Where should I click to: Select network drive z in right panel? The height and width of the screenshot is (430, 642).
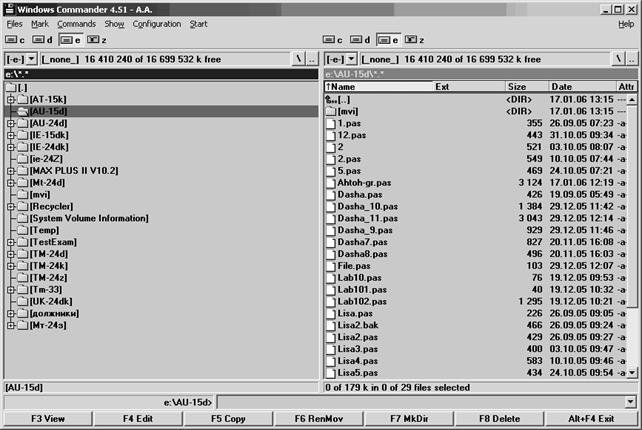pos(415,40)
